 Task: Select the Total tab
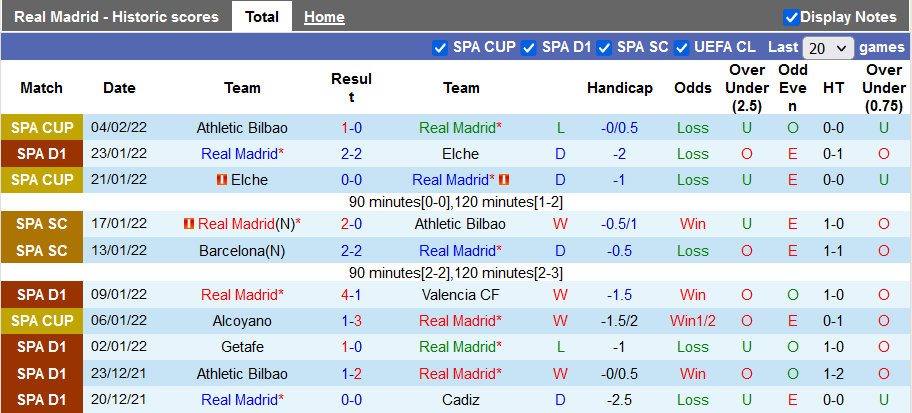tap(262, 17)
